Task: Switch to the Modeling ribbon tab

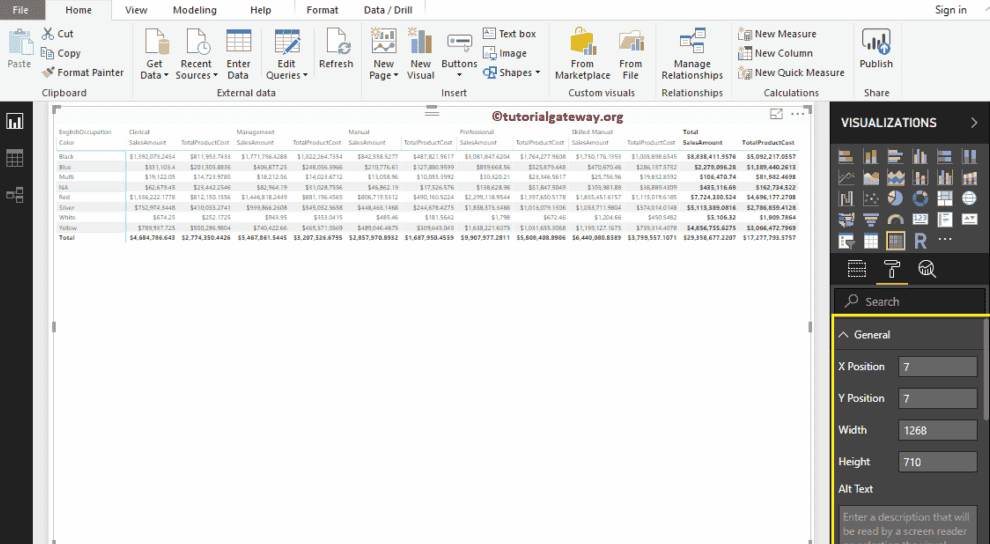Action: (x=194, y=10)
